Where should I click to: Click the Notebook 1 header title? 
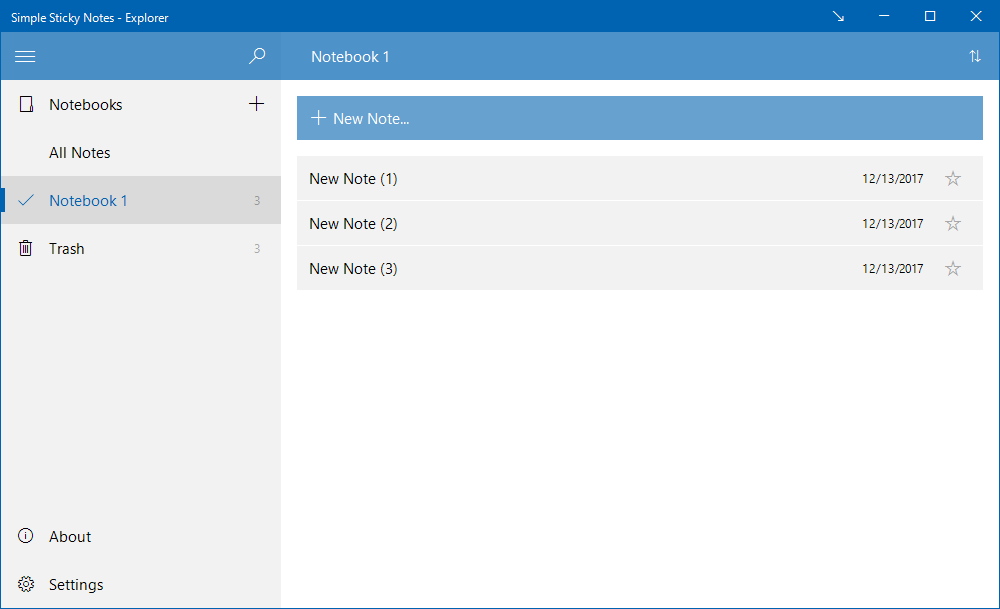pos(350,56)
